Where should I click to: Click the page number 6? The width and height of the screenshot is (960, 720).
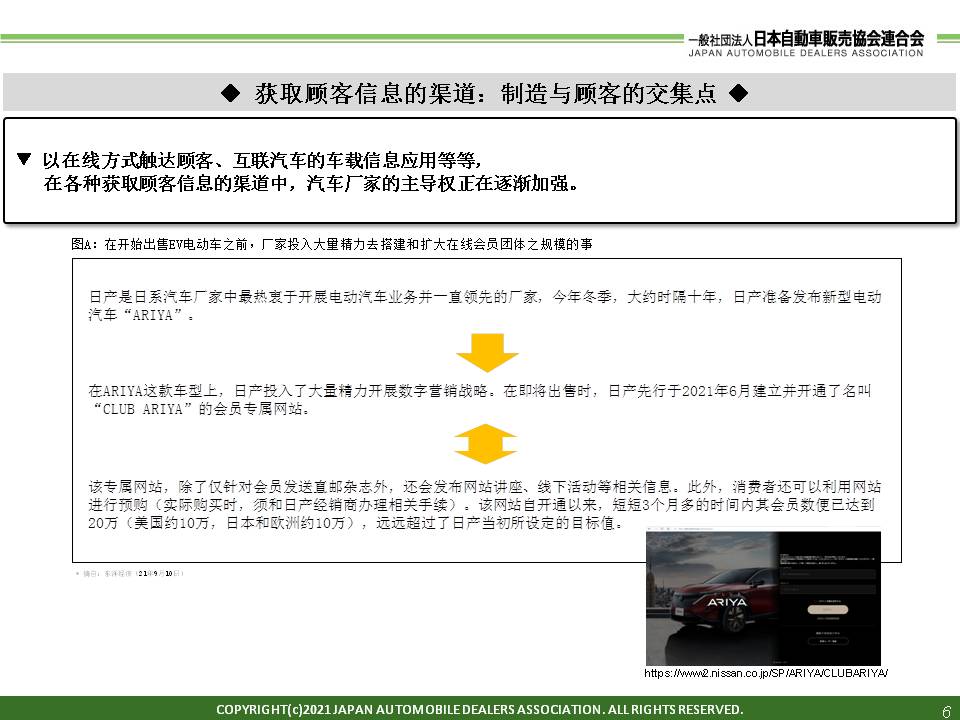[945, 710]
